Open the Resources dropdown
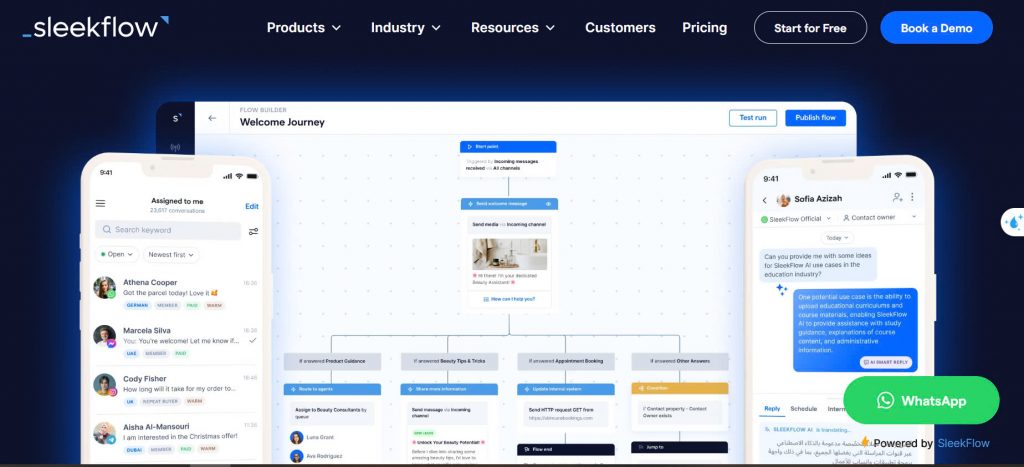The height and width of the screenshot is (467, 1024). pos(513,27)
